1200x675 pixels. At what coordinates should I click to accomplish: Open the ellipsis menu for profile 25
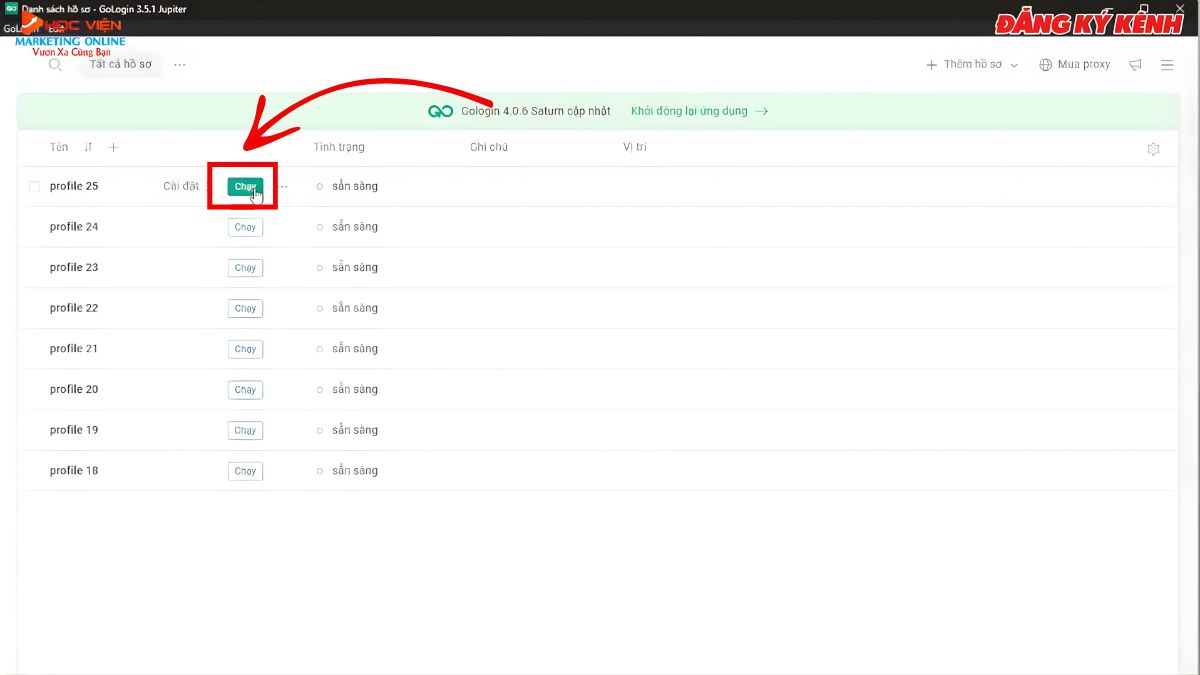tap(284, 186)
